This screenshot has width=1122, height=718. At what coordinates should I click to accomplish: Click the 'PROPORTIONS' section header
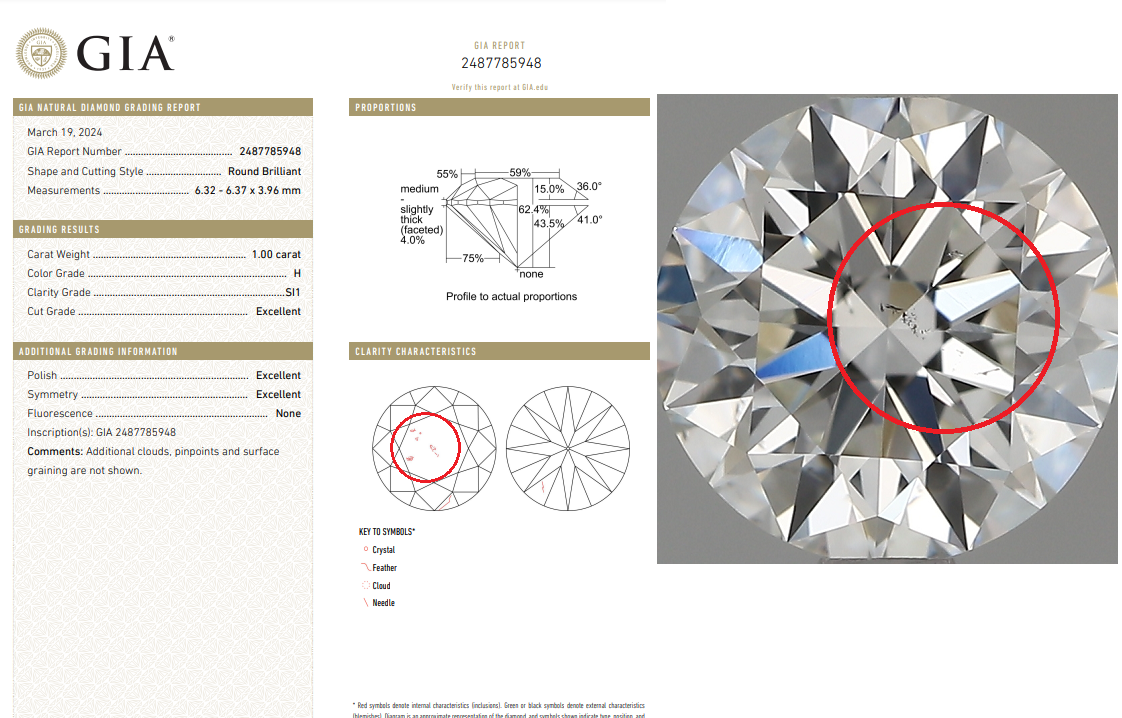499,107
